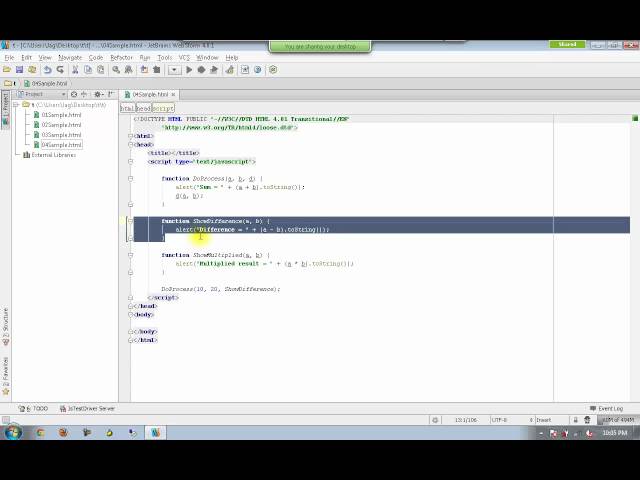640x480 pixels.
Task: Select 04Sample.html in project tree
Action: [x=61, y=145]
